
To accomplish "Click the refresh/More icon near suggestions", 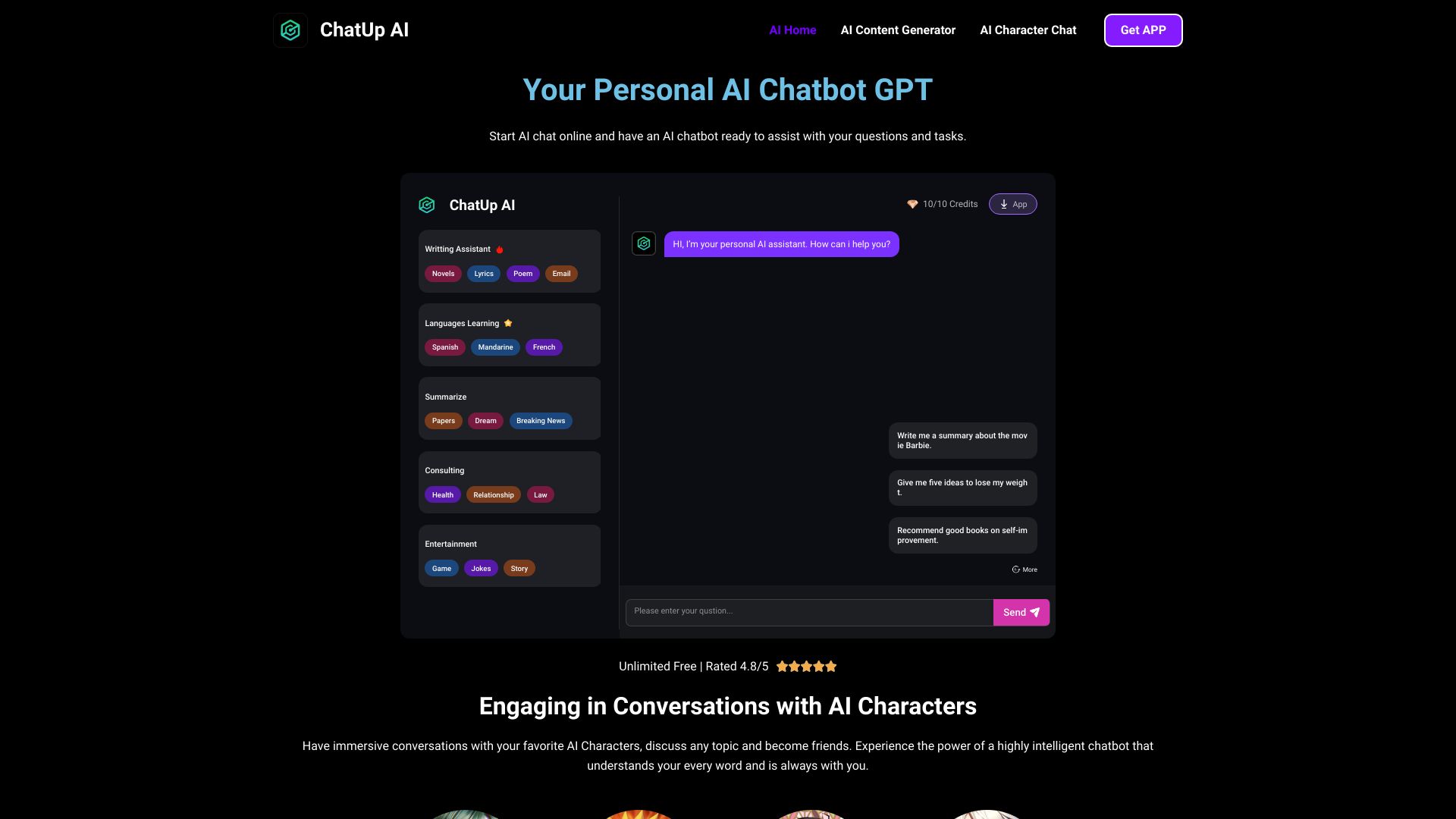I will 1022,569.
